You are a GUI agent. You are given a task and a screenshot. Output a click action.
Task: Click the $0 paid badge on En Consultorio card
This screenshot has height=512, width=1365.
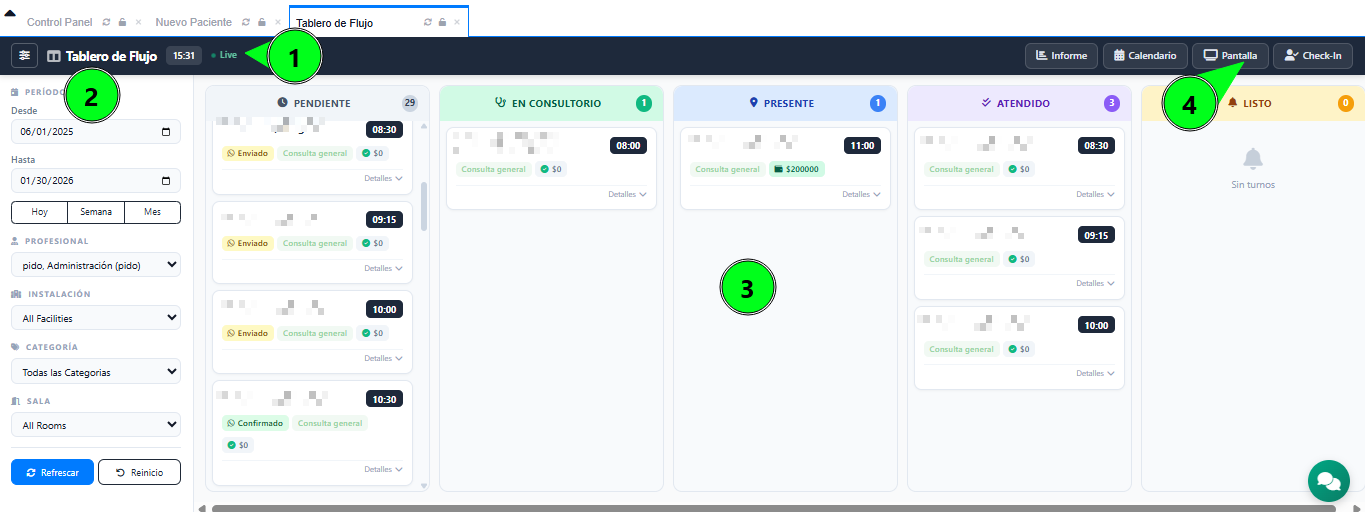[x=551, y=169]
